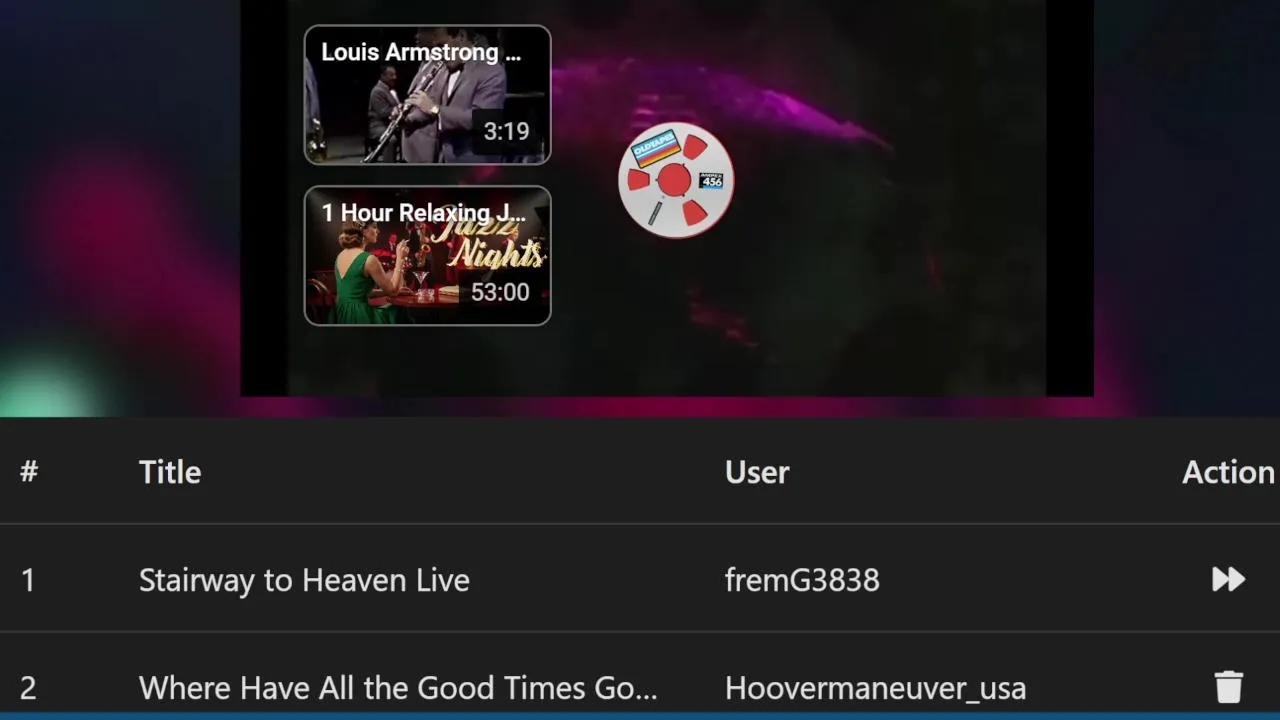Click the Action column header

pos(1228,472)
